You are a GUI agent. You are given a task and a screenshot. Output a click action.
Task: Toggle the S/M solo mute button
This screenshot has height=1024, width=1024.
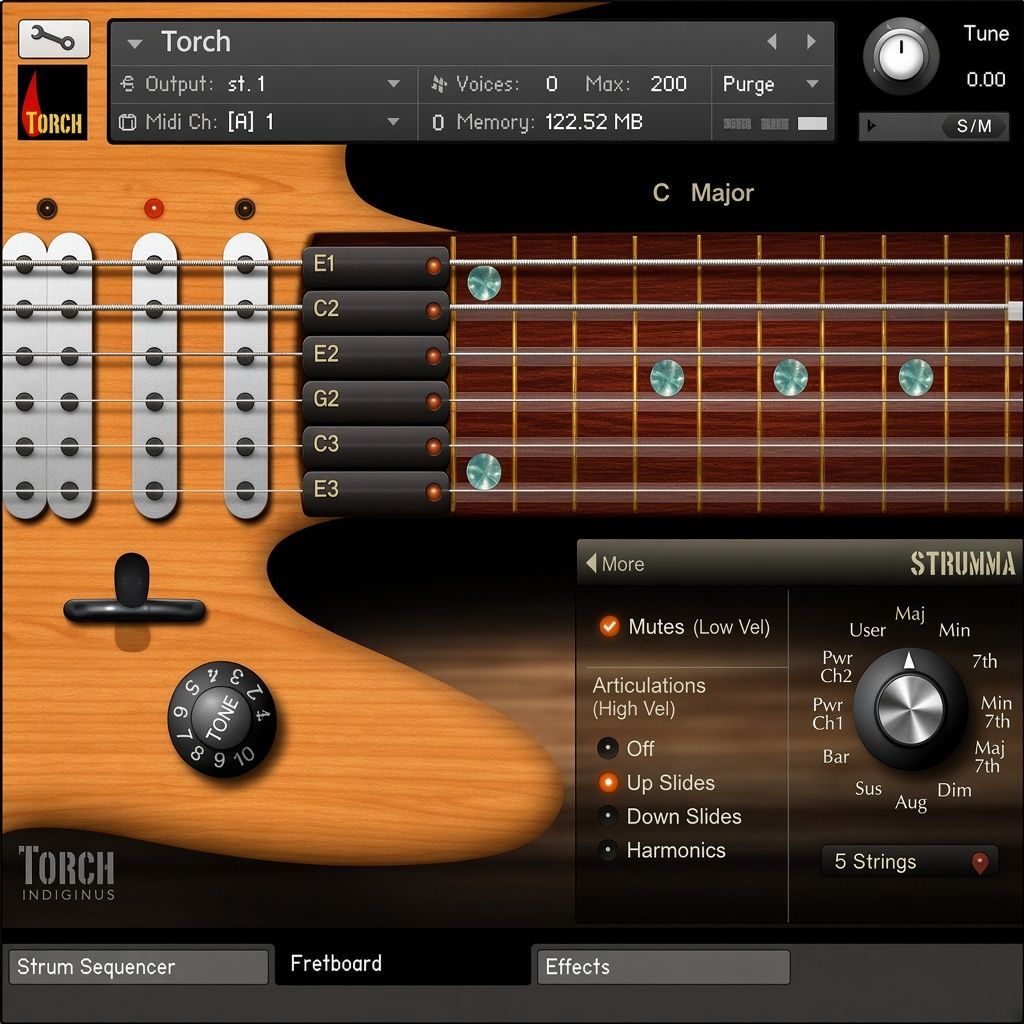point(974,125)
